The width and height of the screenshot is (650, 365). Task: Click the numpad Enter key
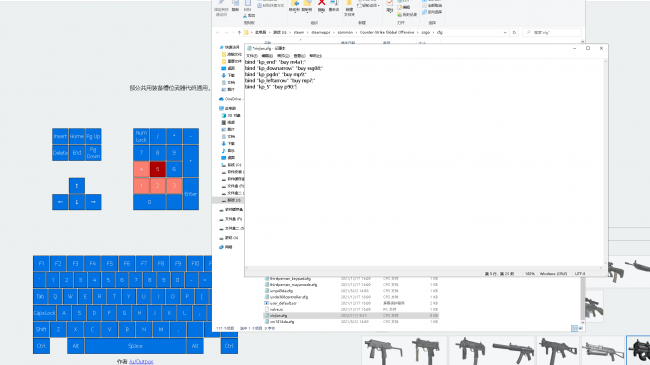tap(191, 194)
